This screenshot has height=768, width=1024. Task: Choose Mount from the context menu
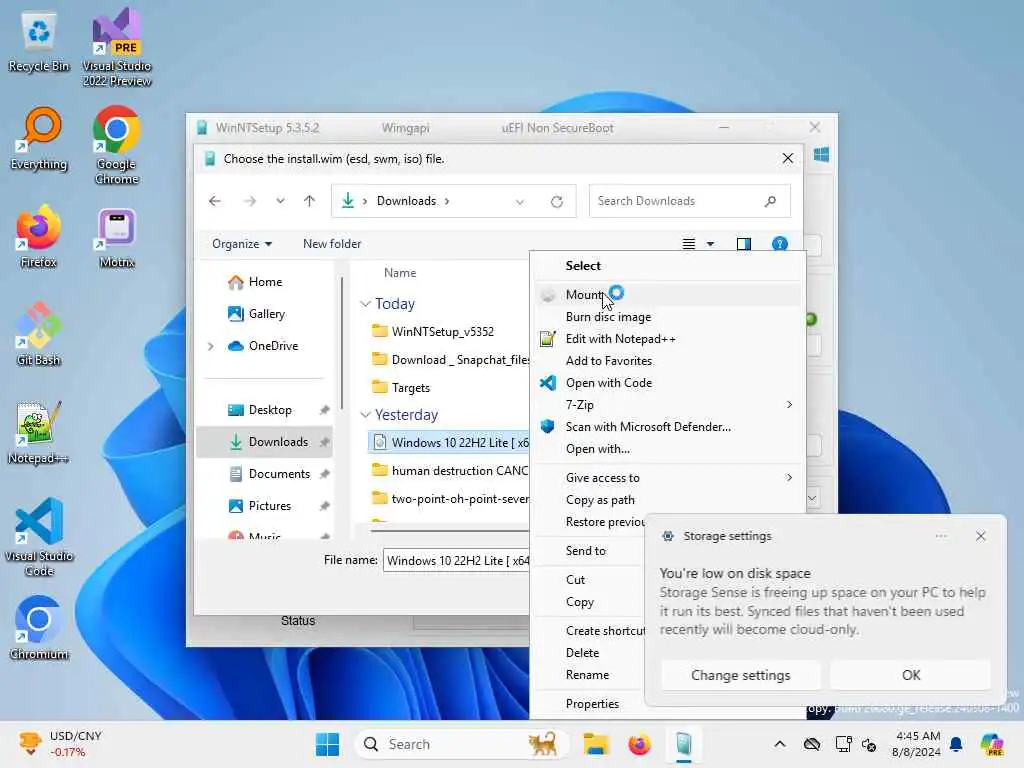[x=667, y=295]
